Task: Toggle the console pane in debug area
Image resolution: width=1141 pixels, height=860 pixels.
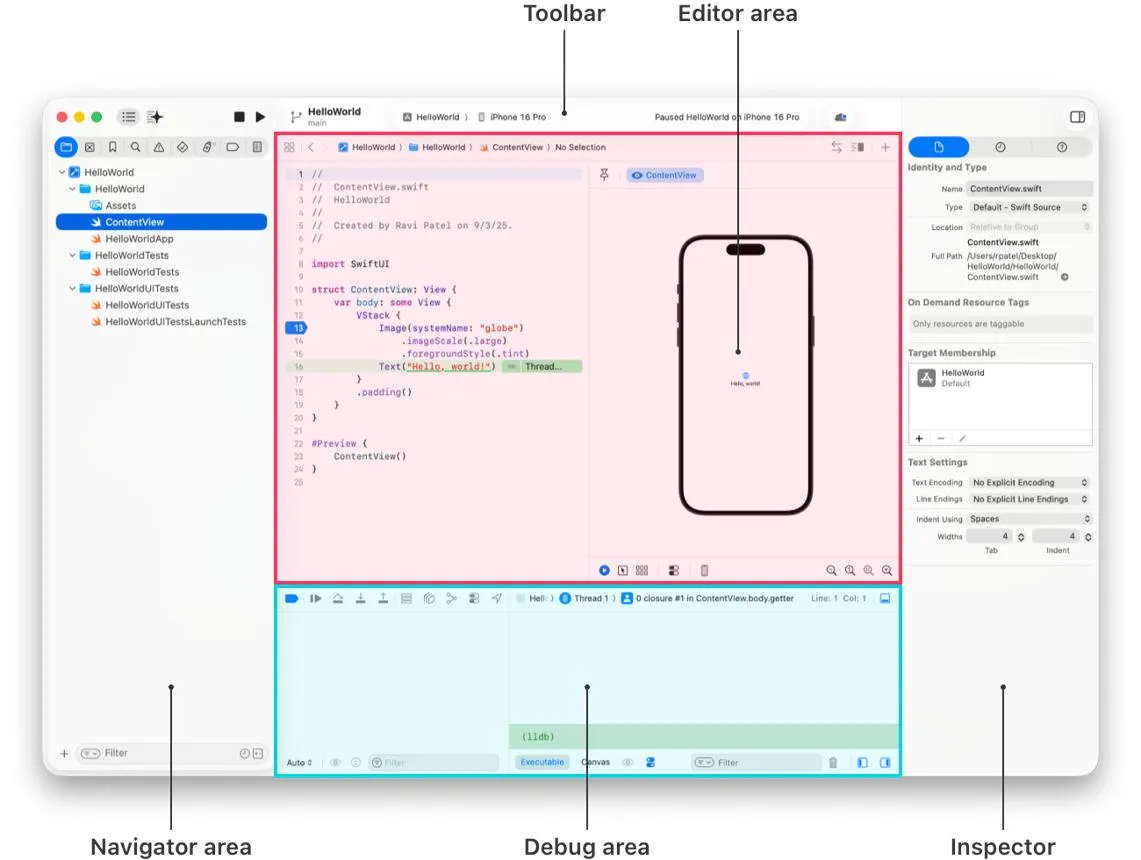Action: click(886, 763)
